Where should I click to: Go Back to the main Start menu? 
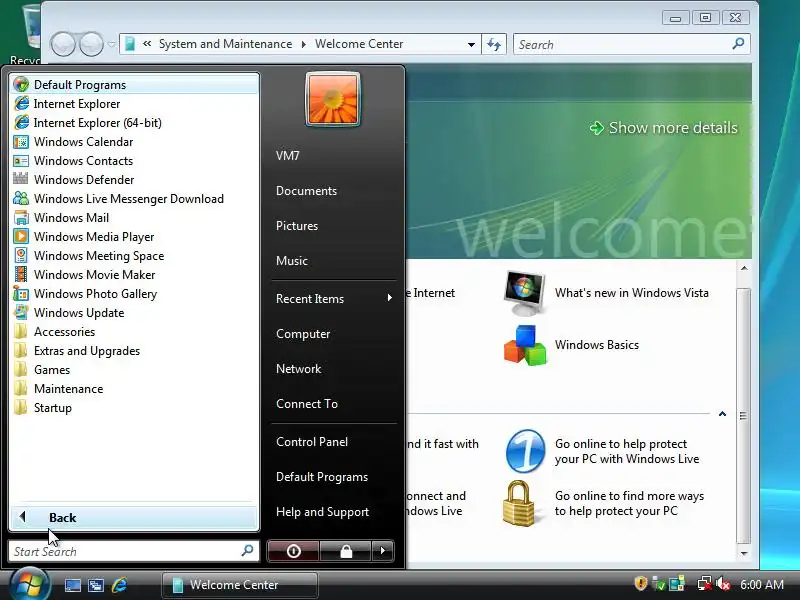(135, 517)
